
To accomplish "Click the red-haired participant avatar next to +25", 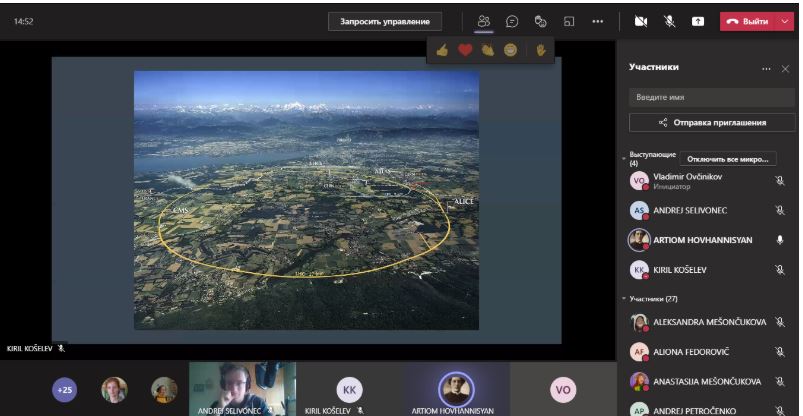I will tap(114, 390).
